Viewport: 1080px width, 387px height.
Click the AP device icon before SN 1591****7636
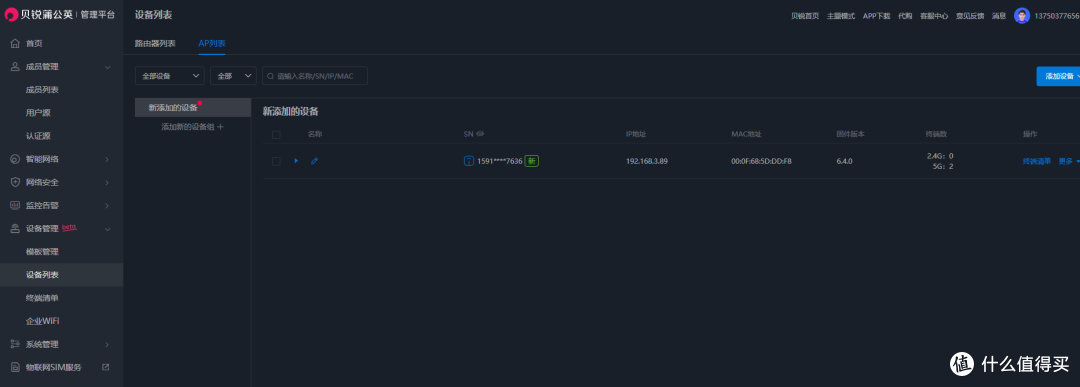point(468,161)
